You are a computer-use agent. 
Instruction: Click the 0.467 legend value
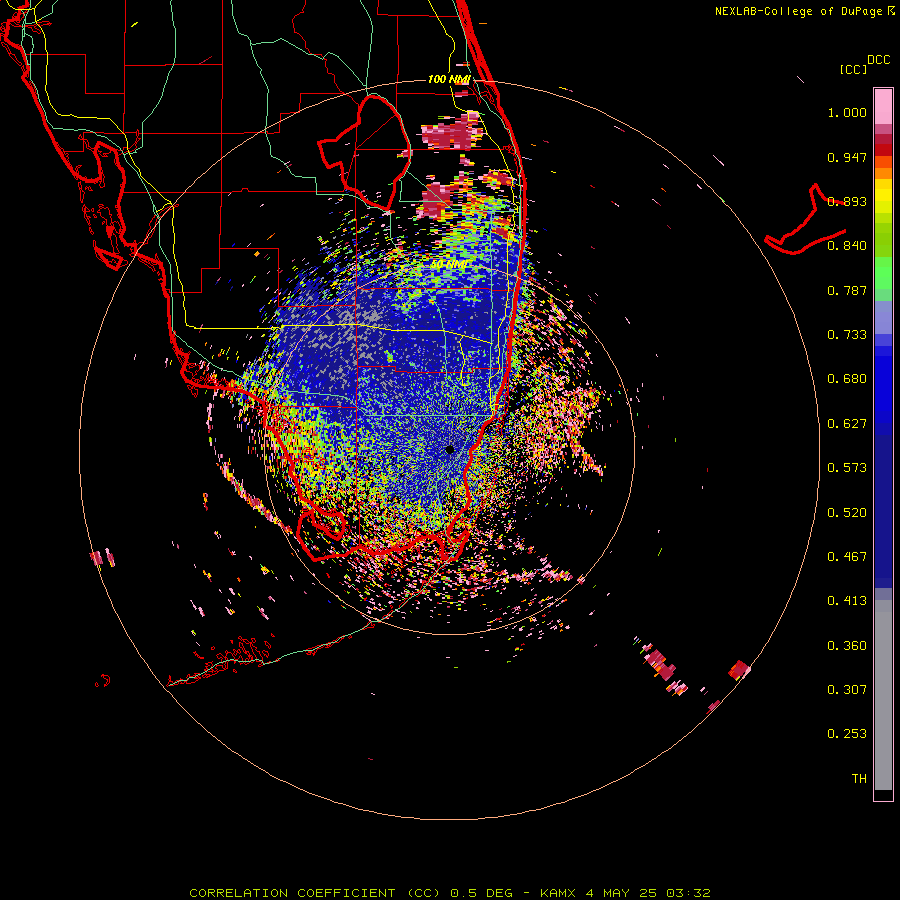[847, 557]
